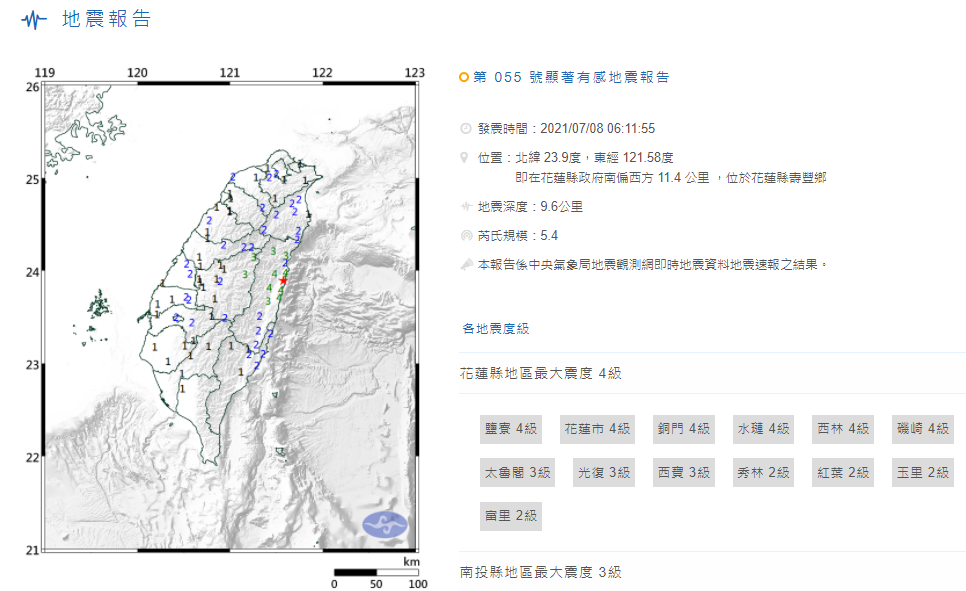Select the 磯崎 4級 intensity tag
966x591 pixels.
923,429
